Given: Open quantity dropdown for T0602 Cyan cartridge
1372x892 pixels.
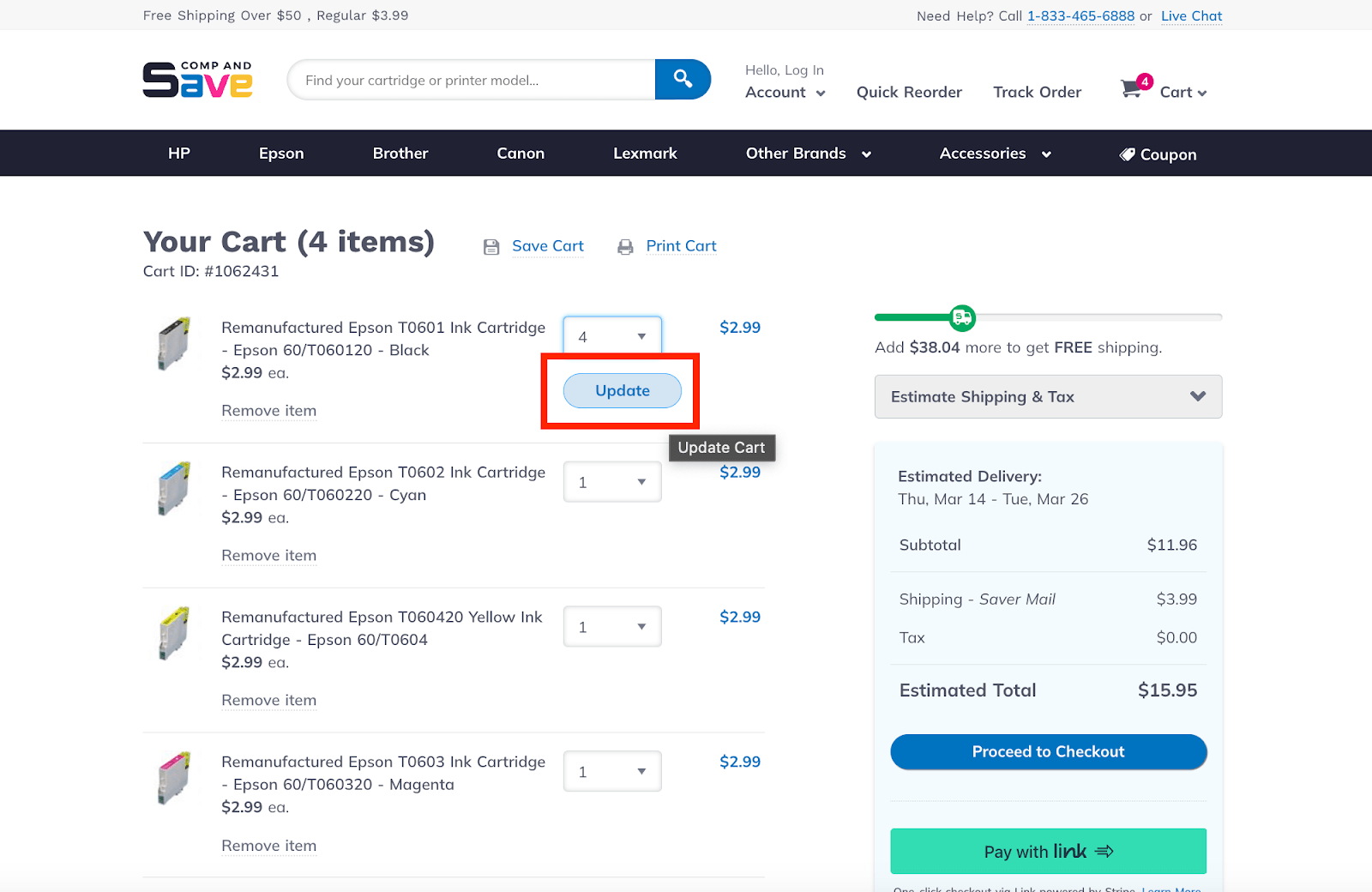Looking at the screenshot, I should (612, 482).
